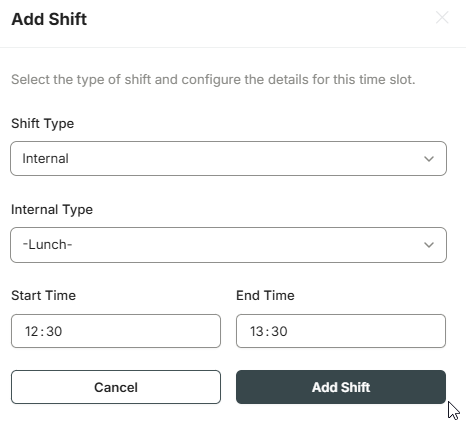Viewport: 466px width, 423px height.
Task: Click the Add Shift dialog title
Action: (49, 19)
